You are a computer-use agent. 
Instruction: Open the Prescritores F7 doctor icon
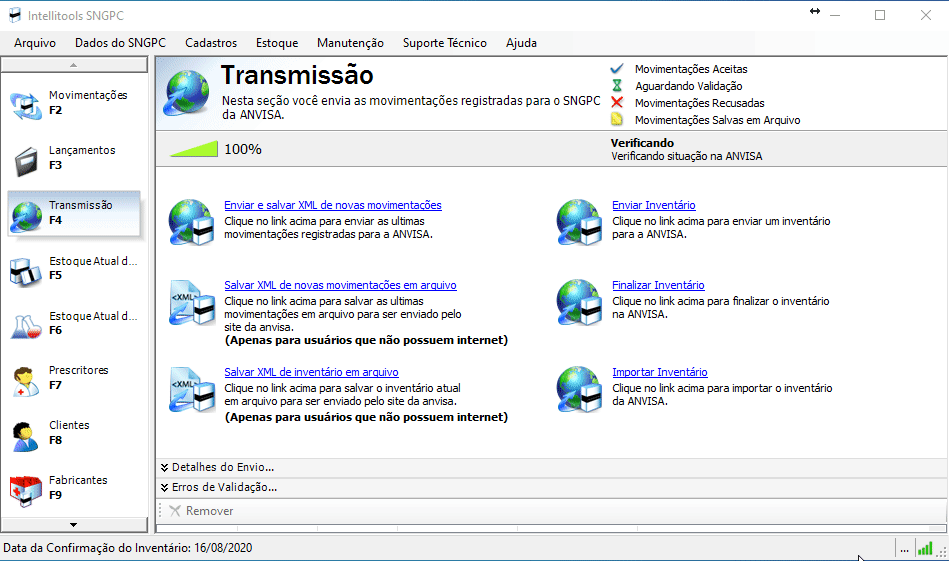(25, 381)
